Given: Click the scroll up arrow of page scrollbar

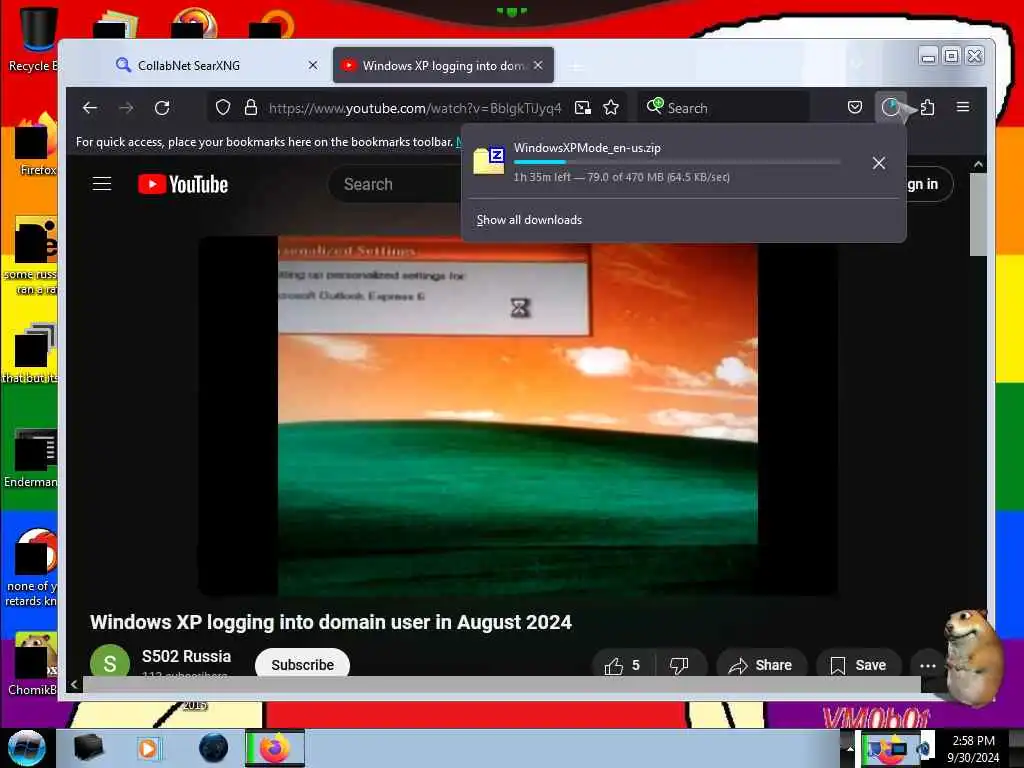Looking at the screenshot, I should 978,165.
